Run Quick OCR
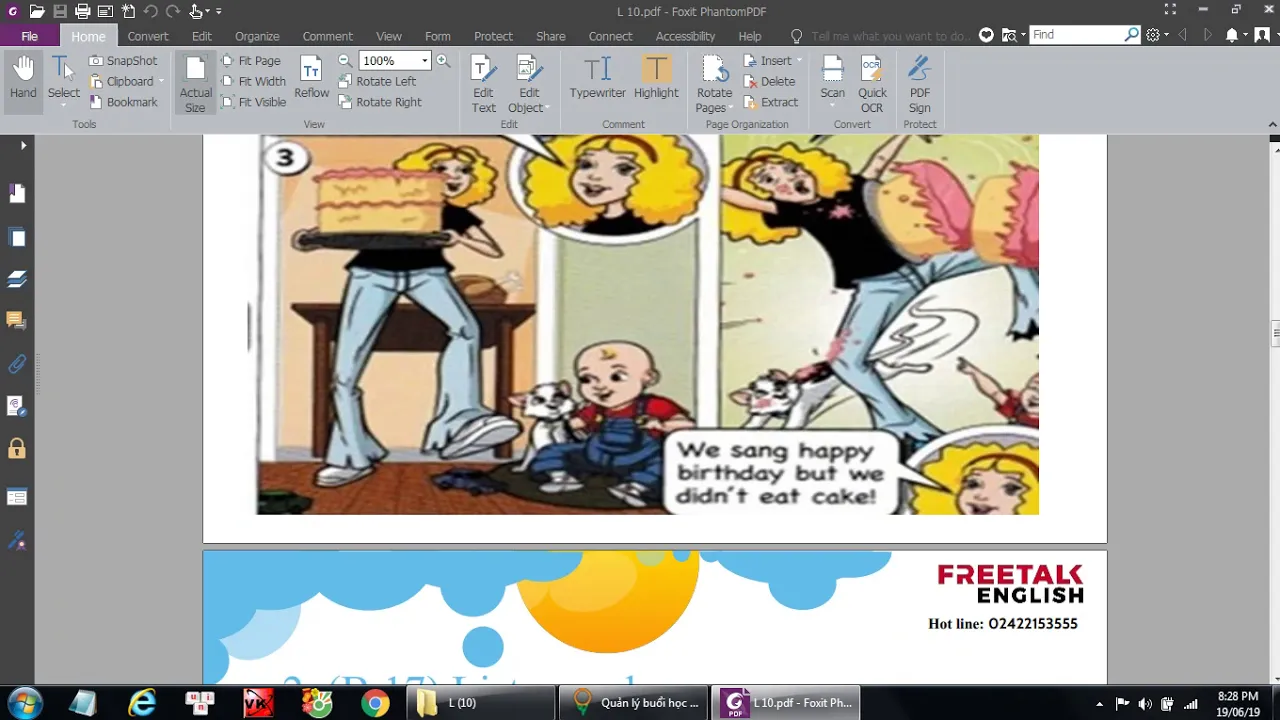The image size is (1280, 720). pyautogui.click(x=872, y=84)
